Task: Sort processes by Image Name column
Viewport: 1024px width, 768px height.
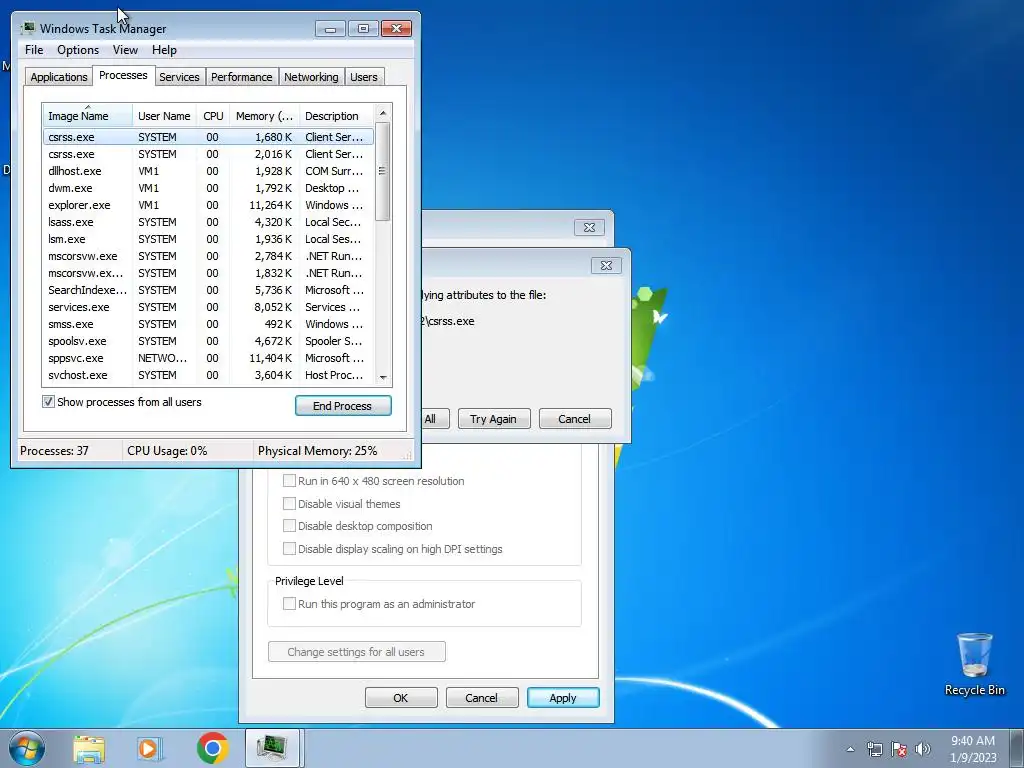Action: coord(88,116)
